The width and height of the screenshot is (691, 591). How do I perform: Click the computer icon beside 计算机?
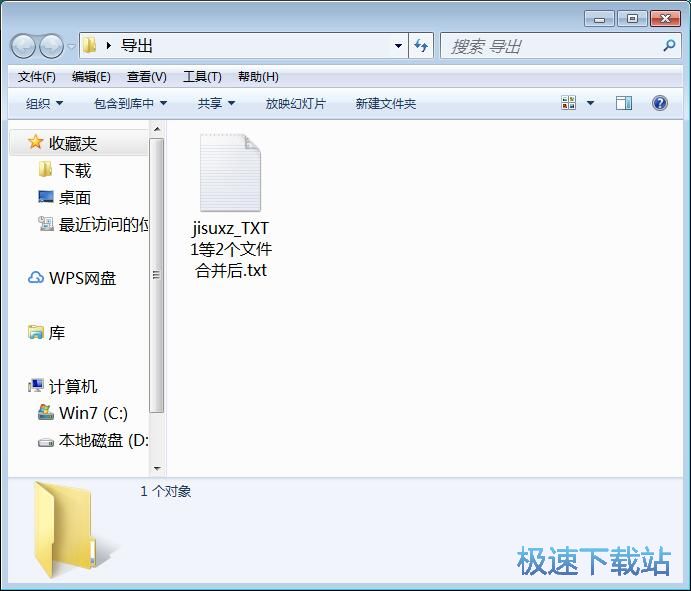click(x=36, y=386)
